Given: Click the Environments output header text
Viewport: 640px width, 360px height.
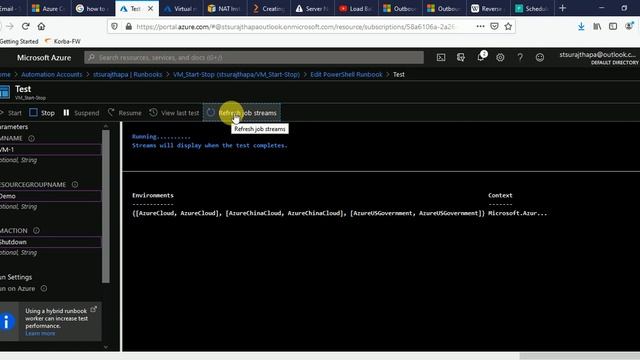Looking at the screenshot, I should [x=153, y=195].
